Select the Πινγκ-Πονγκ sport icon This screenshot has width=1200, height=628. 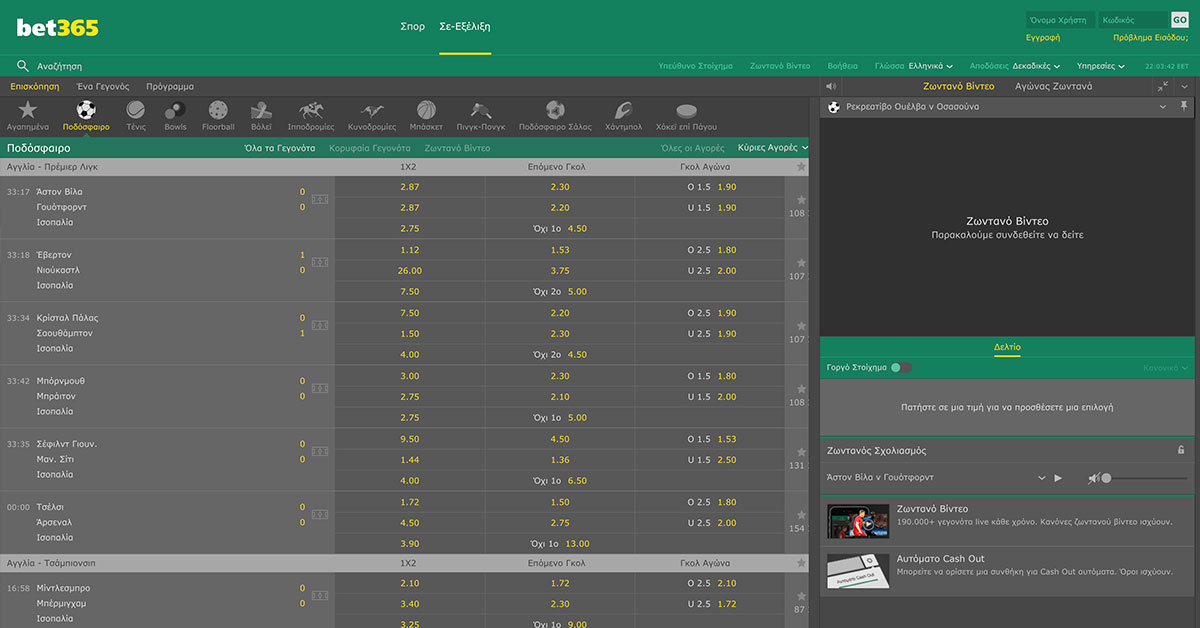481,110
